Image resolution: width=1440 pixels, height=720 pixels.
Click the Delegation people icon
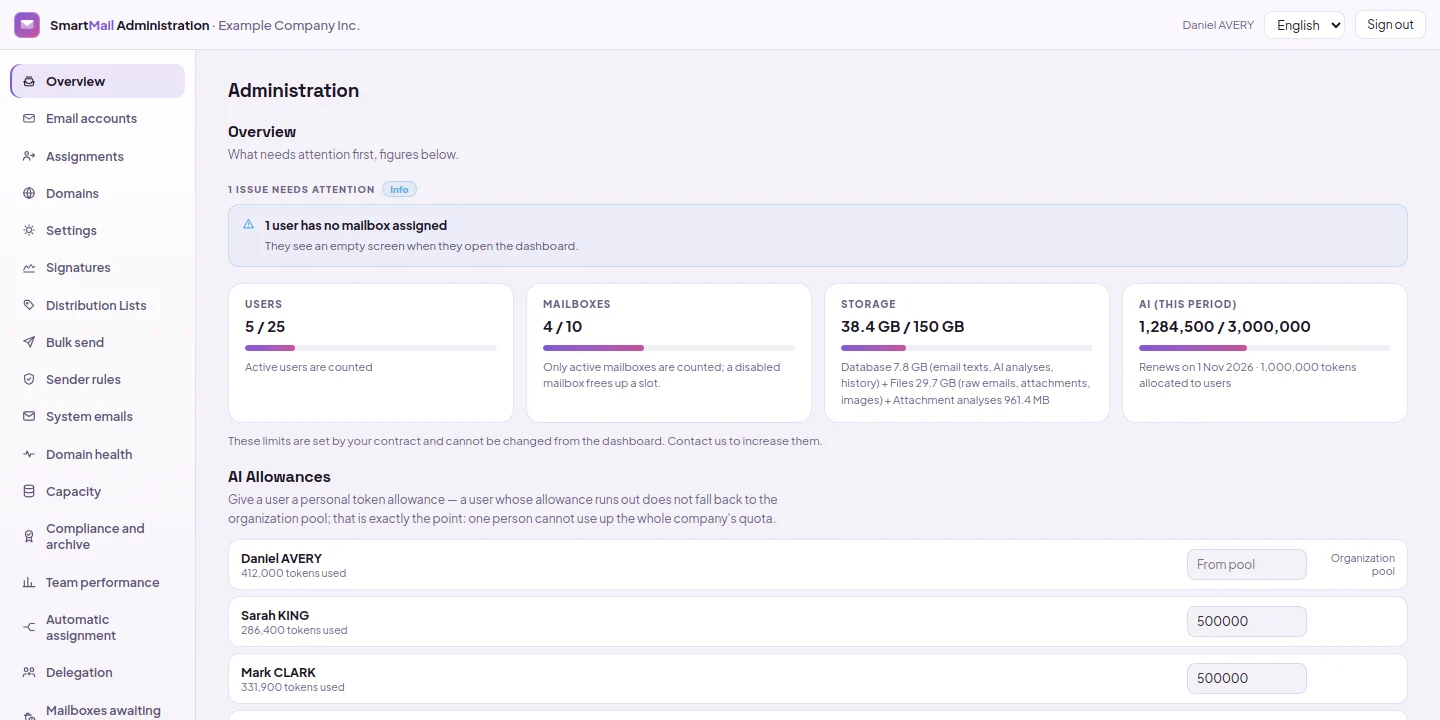[29, 673]
